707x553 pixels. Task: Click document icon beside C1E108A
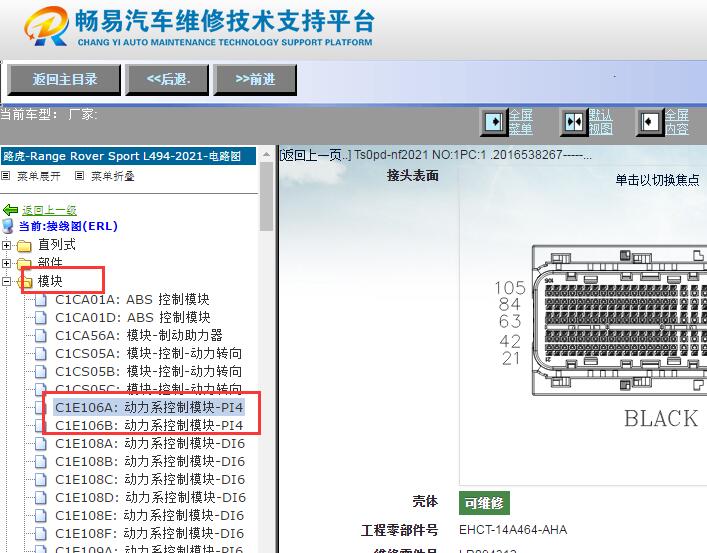coord(41,443)
